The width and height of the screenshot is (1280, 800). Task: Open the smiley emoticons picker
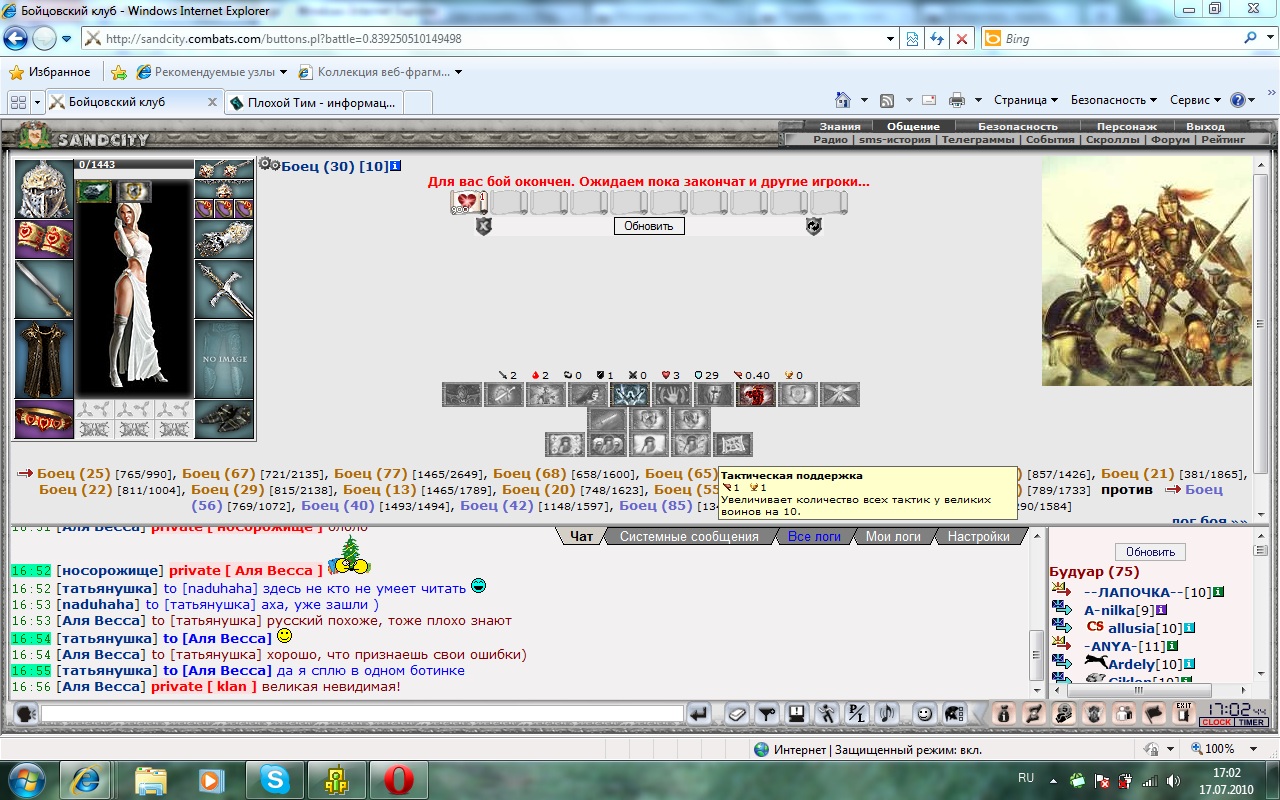tap(925, 713)
